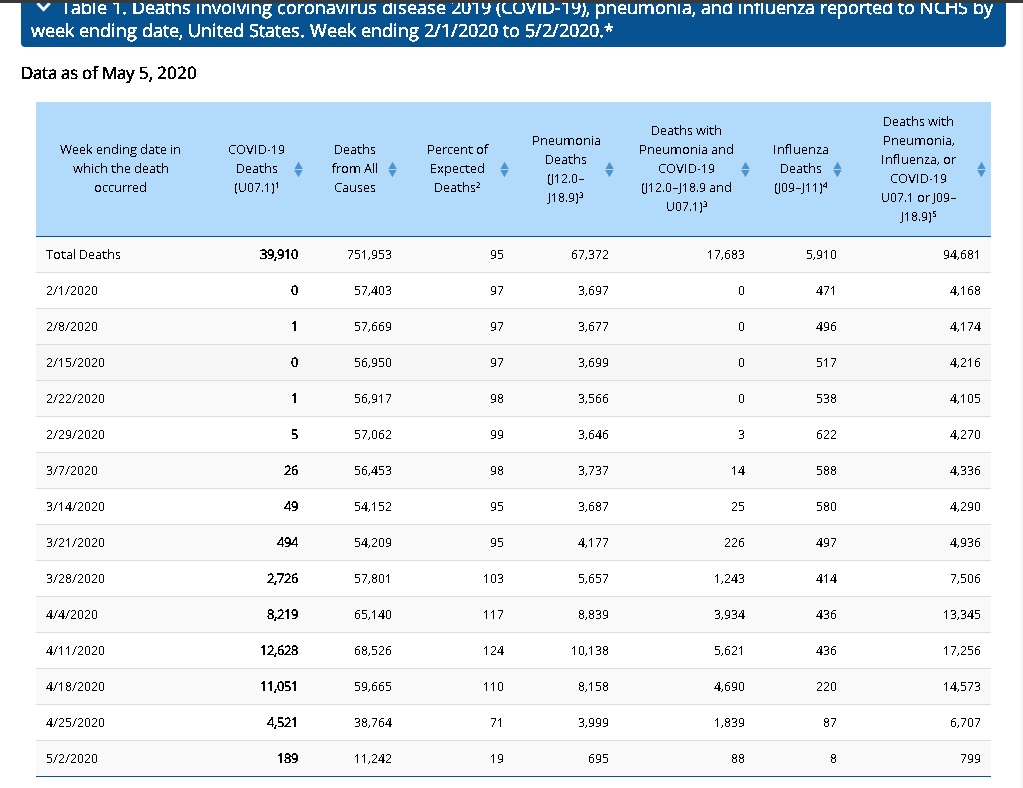Click the 12,628 COVID-19 deaths cell
The image size is (1023, 788).
[279, 651]
